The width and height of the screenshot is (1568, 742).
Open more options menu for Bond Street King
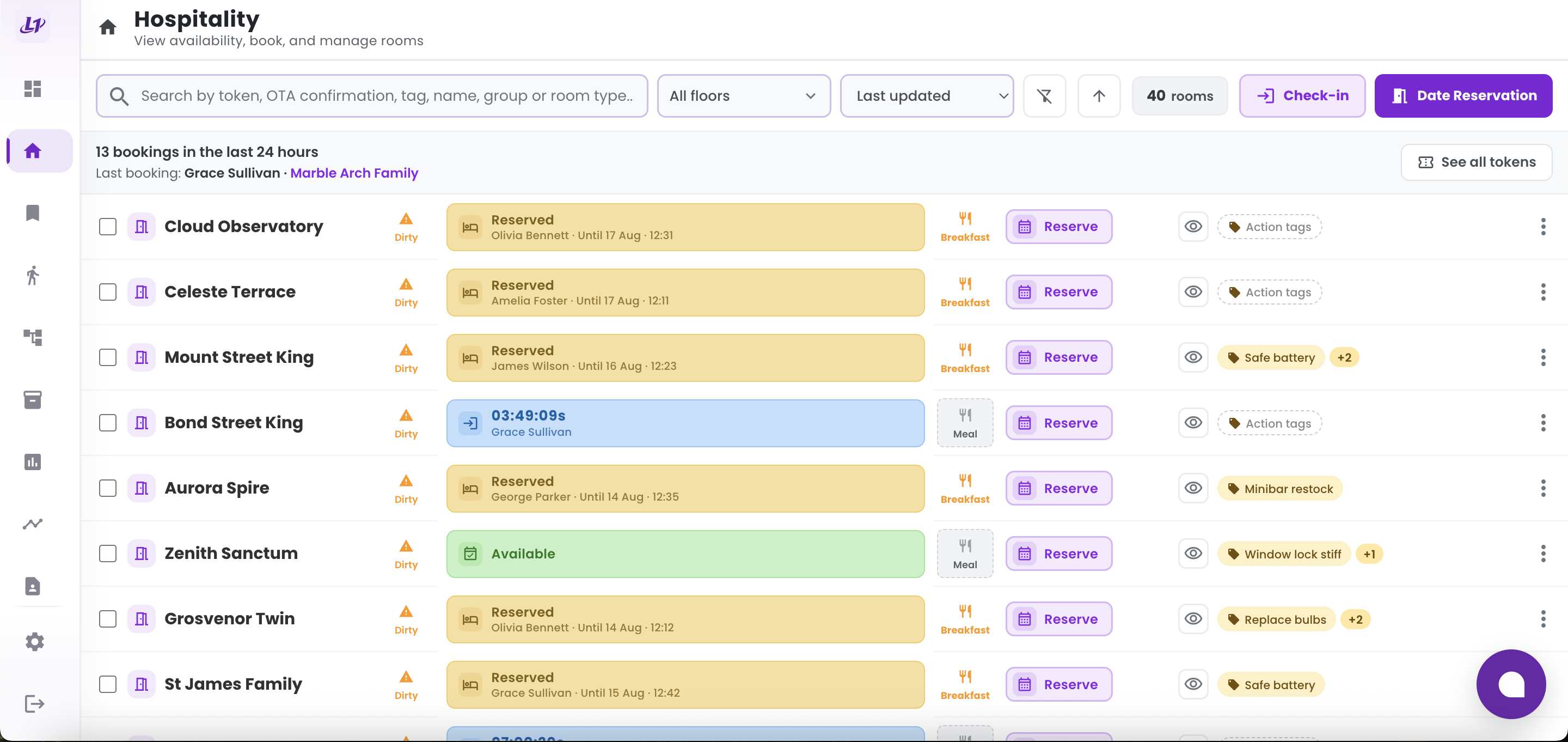tap(1543, 423)
